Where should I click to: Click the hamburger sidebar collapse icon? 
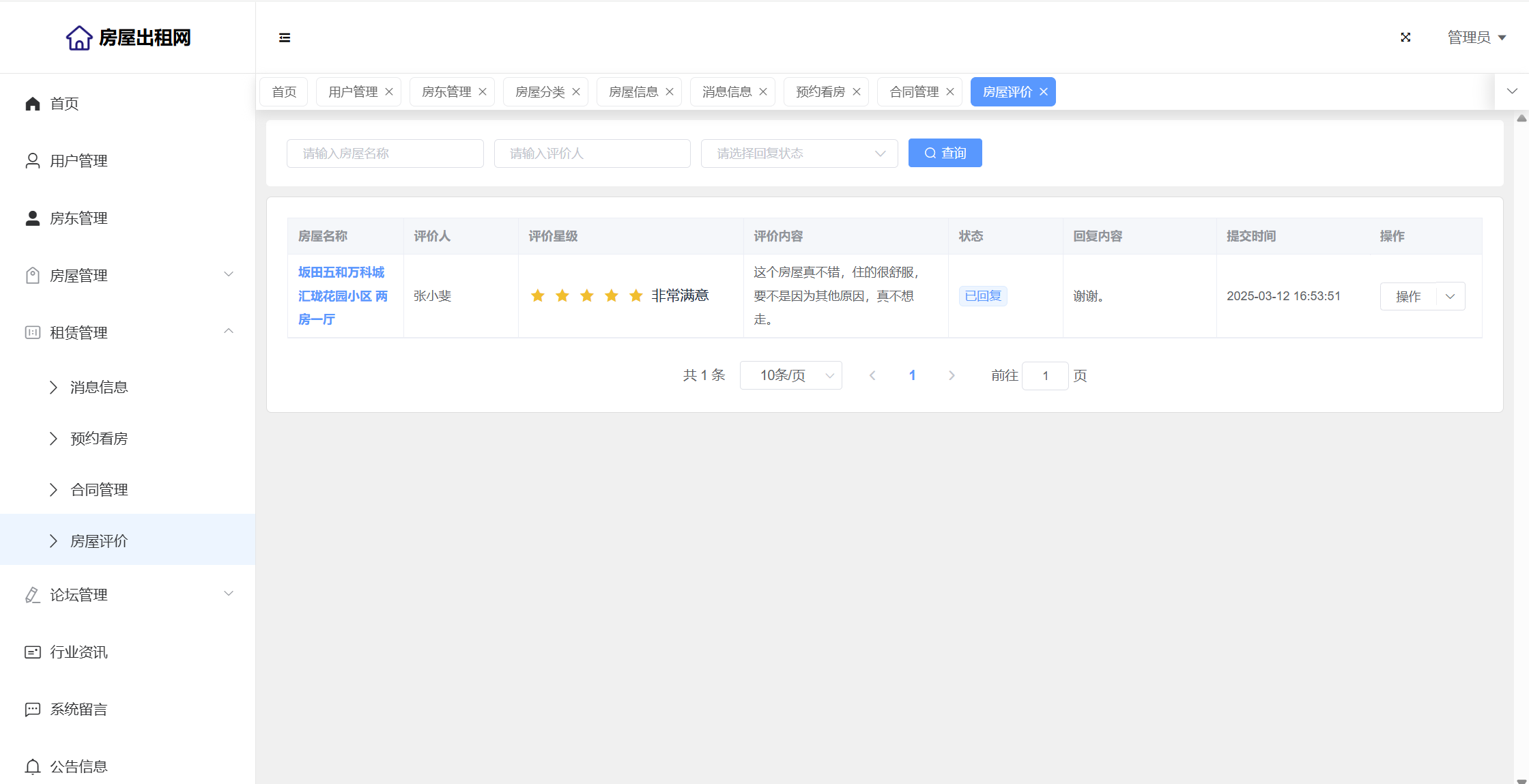[285, 38]
